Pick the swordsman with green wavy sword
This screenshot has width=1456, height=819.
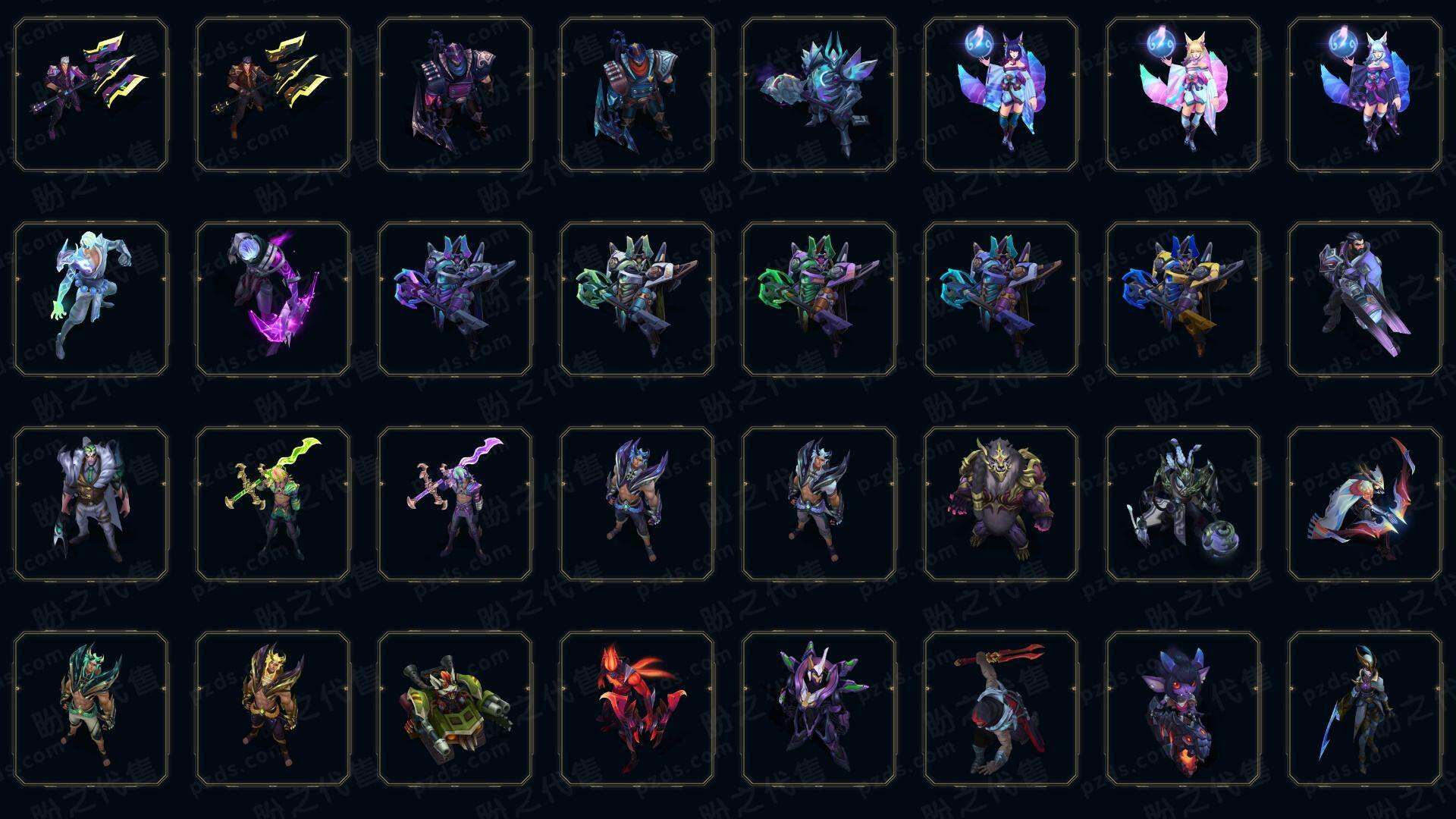(x=273, y=504)
